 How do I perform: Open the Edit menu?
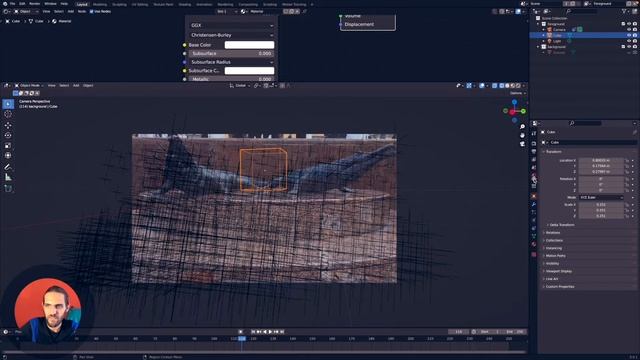point(22,4)
